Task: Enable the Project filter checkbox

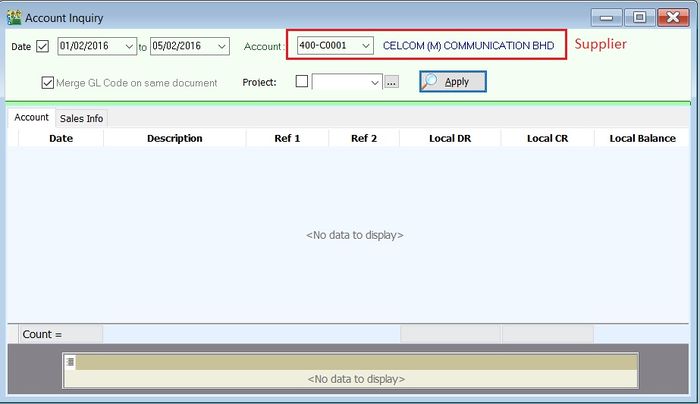Action: pos(302,82)
